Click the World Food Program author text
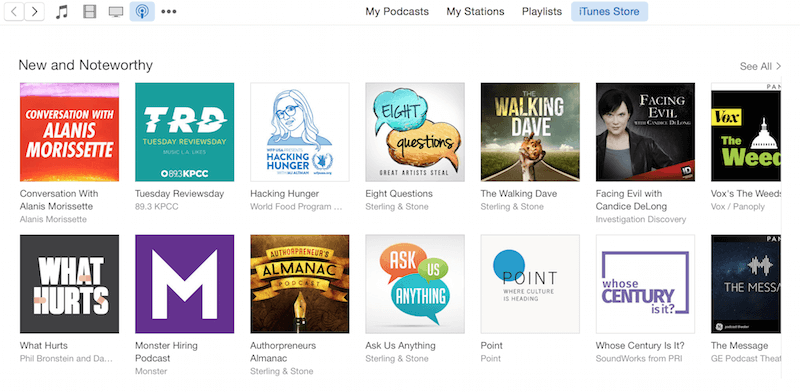Screen dimensions: 800x392 pos(296,207)
